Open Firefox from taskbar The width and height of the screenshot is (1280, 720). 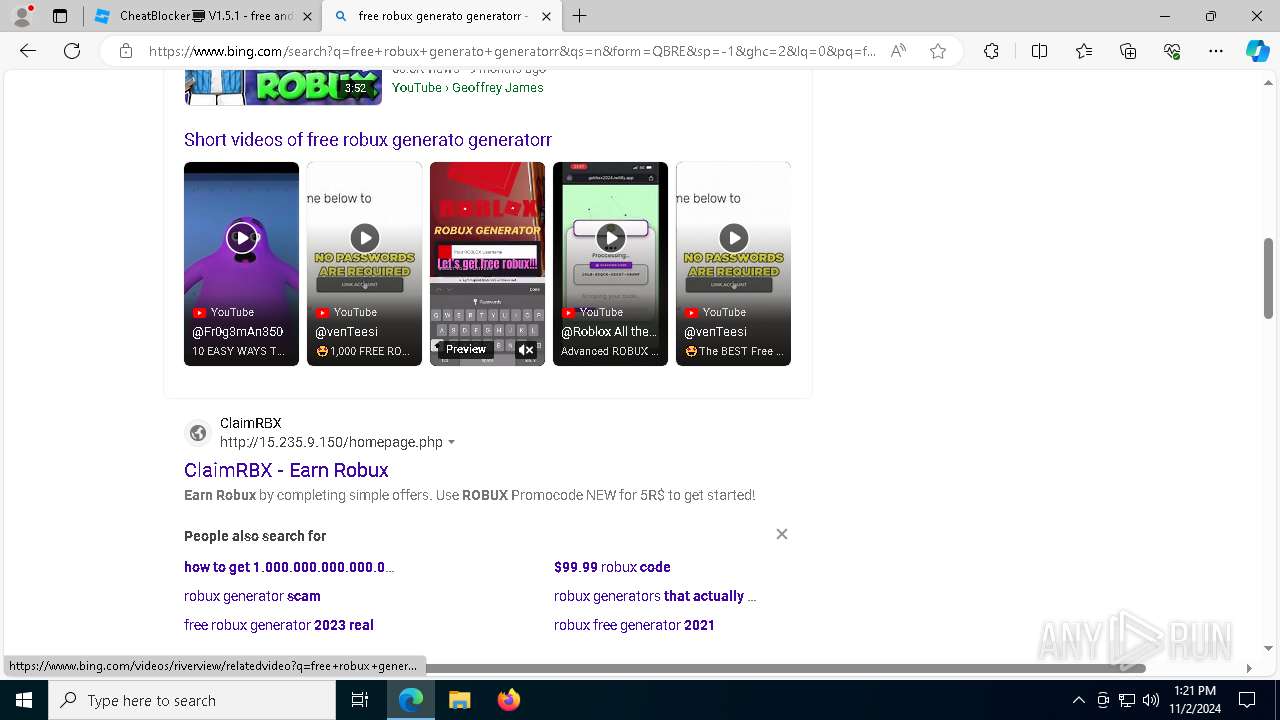pos(508,700)
